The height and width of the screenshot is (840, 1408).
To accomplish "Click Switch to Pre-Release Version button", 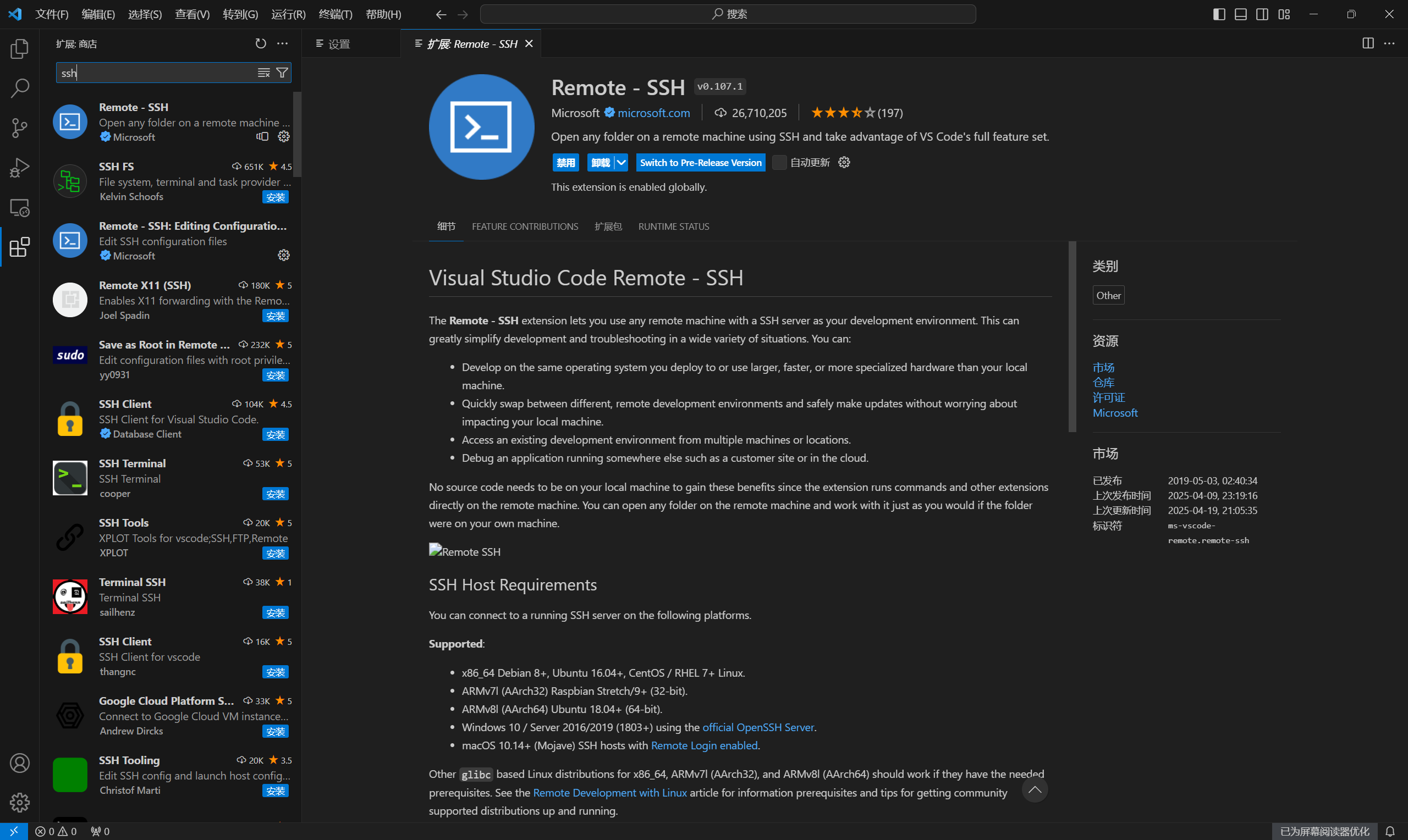I will point(700,163).
